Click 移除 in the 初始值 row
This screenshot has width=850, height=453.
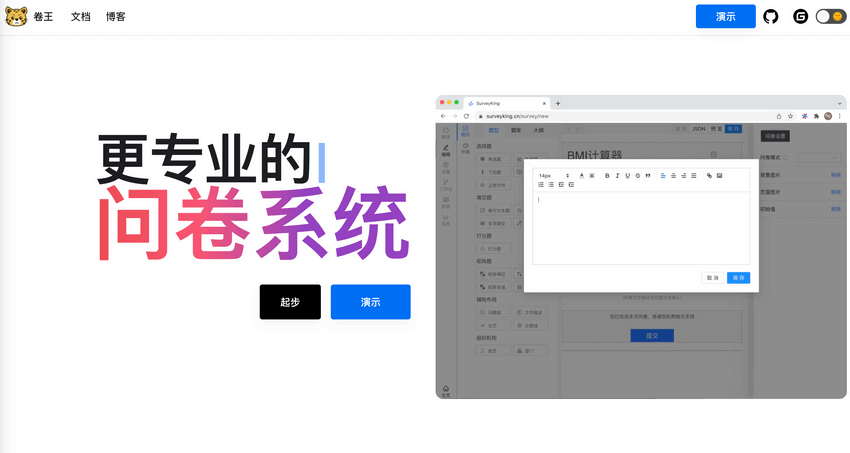click(836, 209)
